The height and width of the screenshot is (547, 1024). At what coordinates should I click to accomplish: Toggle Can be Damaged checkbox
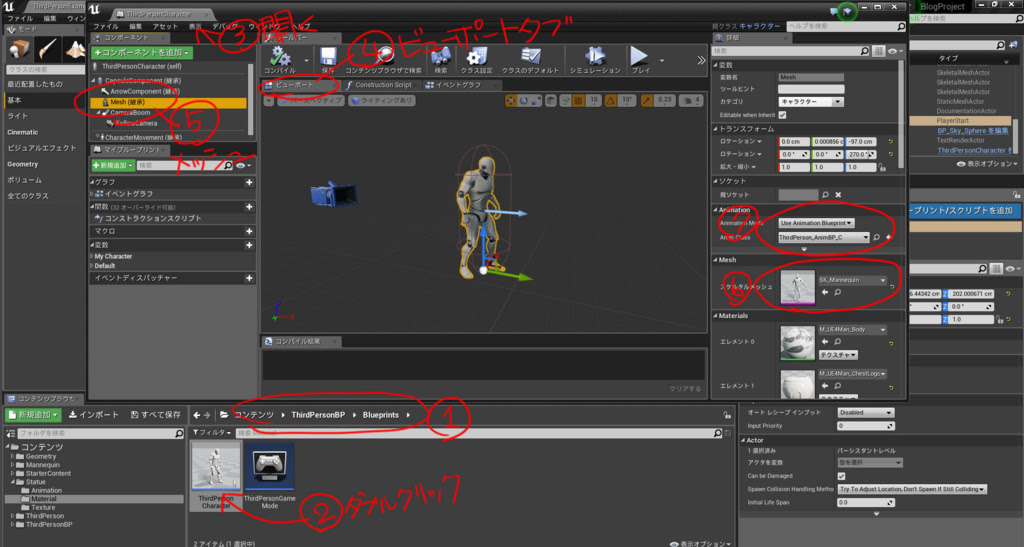[841, 476]
